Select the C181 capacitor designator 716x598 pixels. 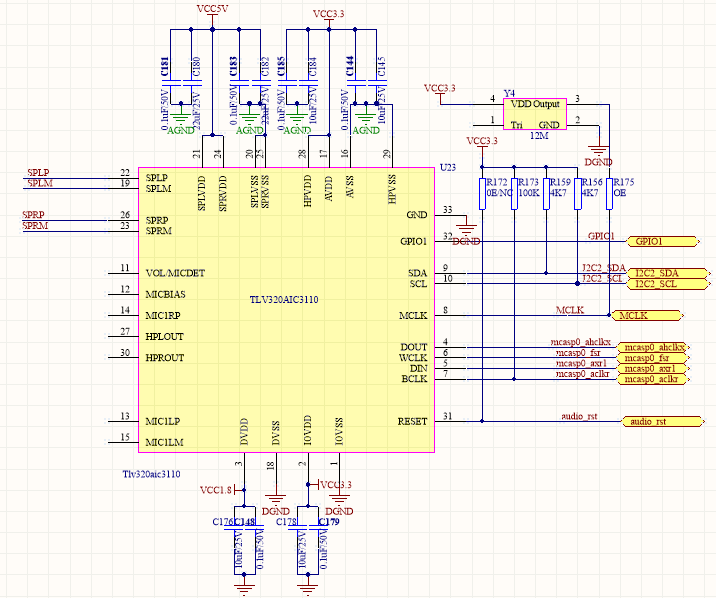165,67
